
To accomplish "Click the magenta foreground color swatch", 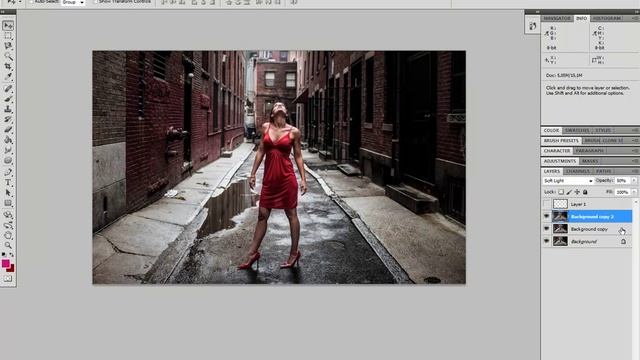I will pyautogui.click(x=5, y=264).
